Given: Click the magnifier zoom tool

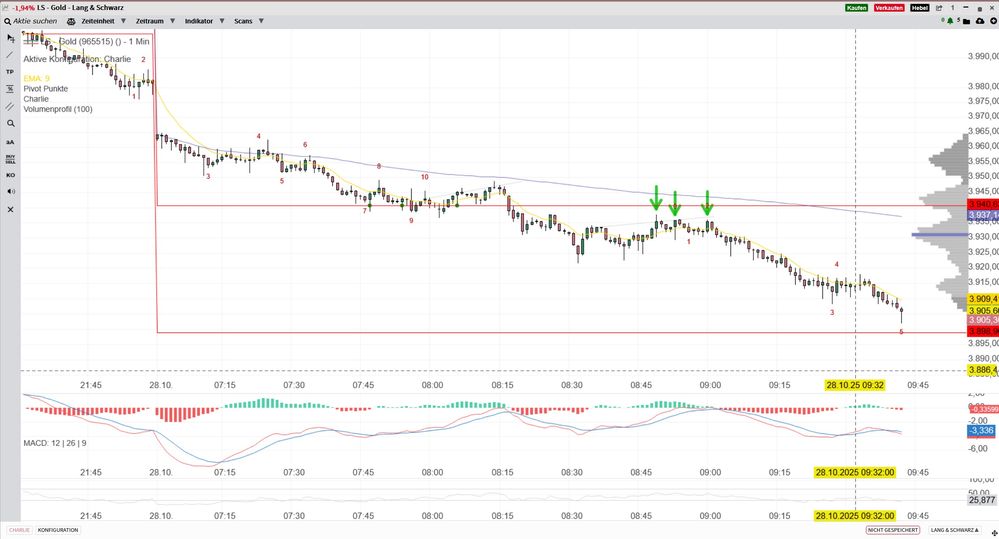Looking at the screenshot, I should point(10,123).
